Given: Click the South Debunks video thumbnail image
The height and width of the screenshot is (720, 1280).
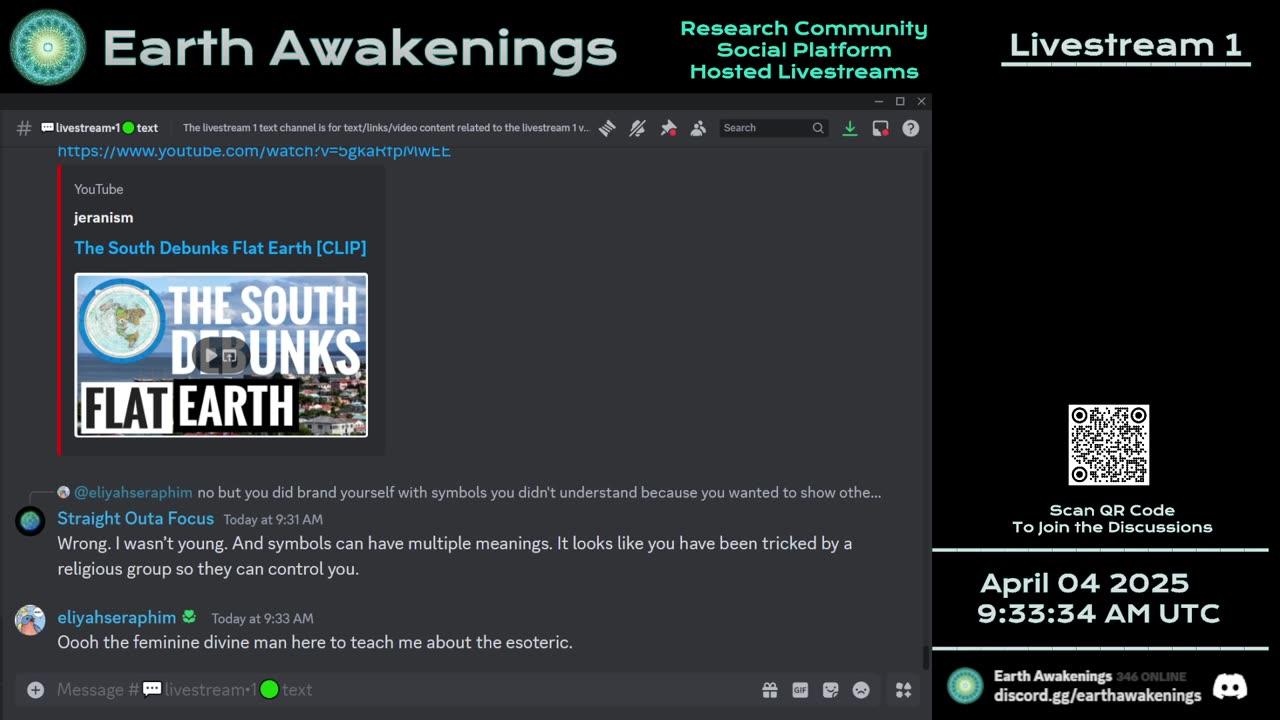Looking at the screenshot, I should (x=221, y=355).
